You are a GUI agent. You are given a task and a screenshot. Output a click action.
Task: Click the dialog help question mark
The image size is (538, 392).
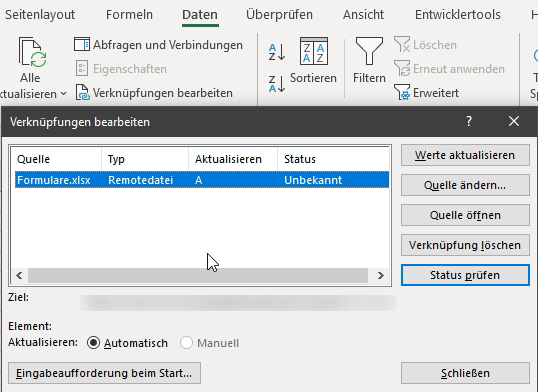(x=469, y=121)
